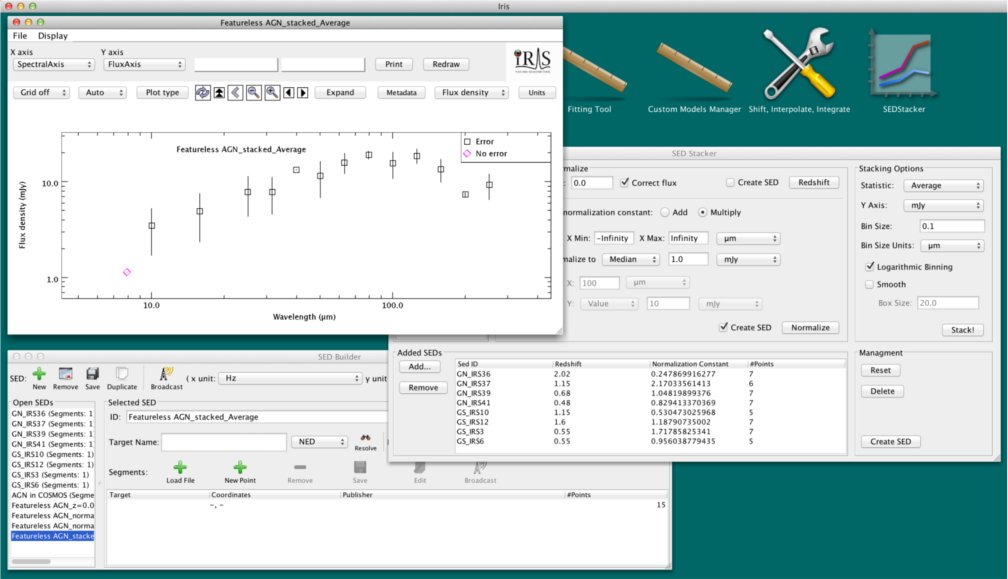This screenshot has height=579, width=1008.
Task: Select the Multiply normalization radio button
Action: coord(703,212)
